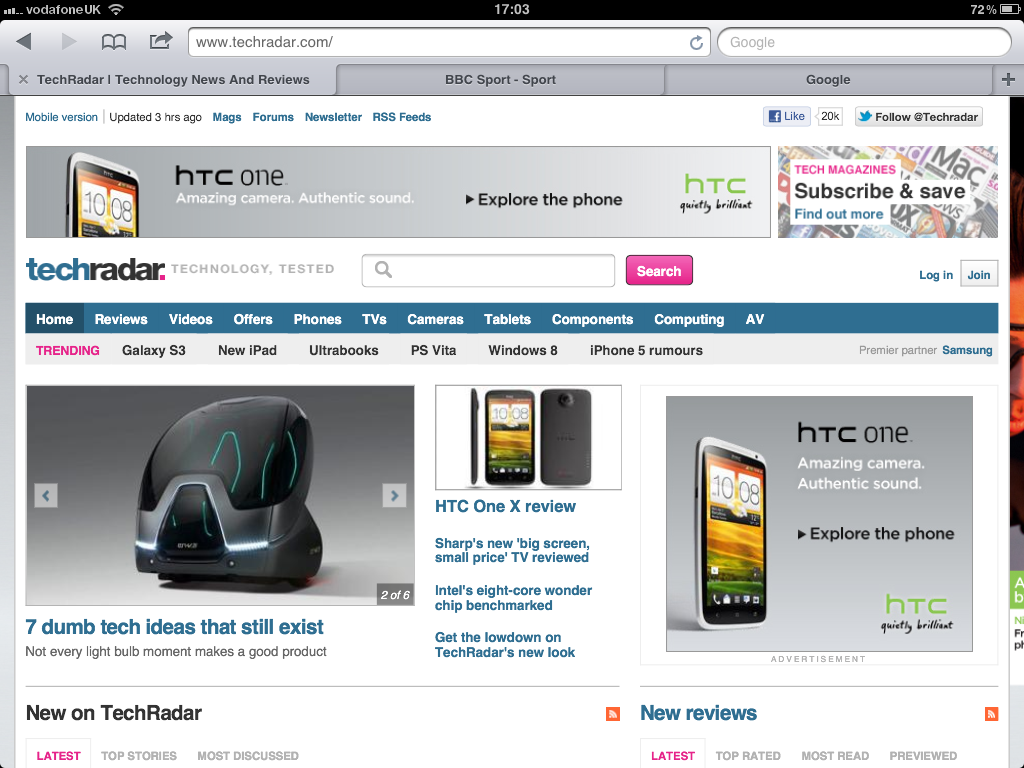The width and height of the screenshot is (1024, 768).
Task: Click the Samsung premier partner link
Action: [x=967, y=350]
